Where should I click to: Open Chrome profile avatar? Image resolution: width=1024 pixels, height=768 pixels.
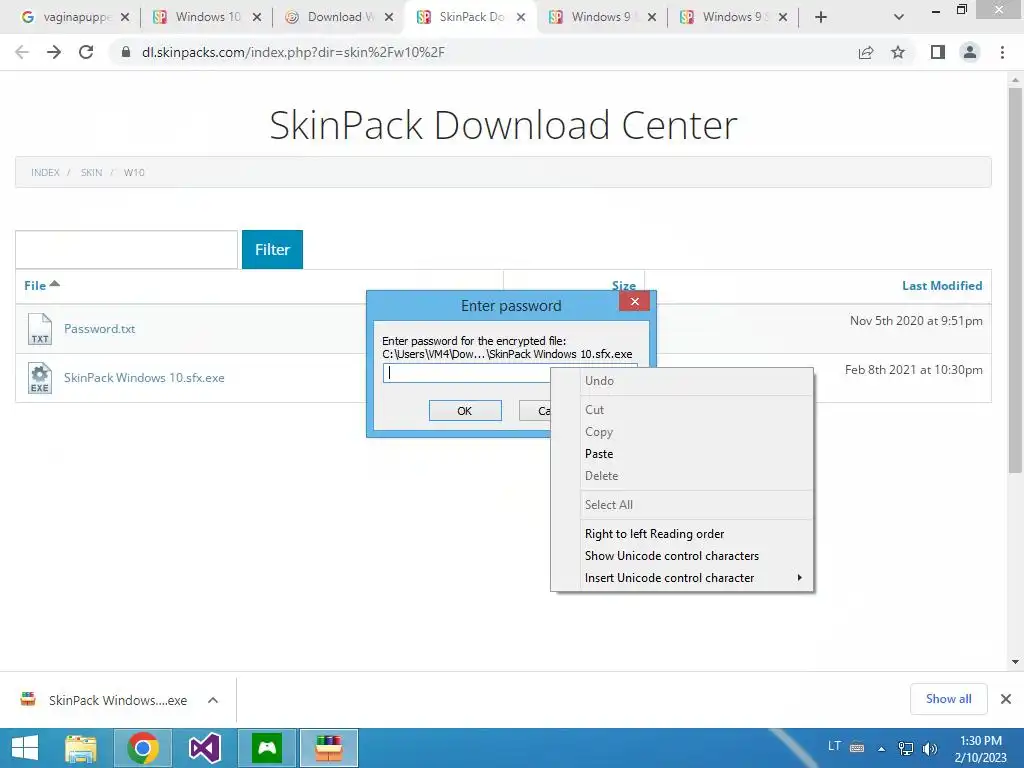[x=970, y=52]
